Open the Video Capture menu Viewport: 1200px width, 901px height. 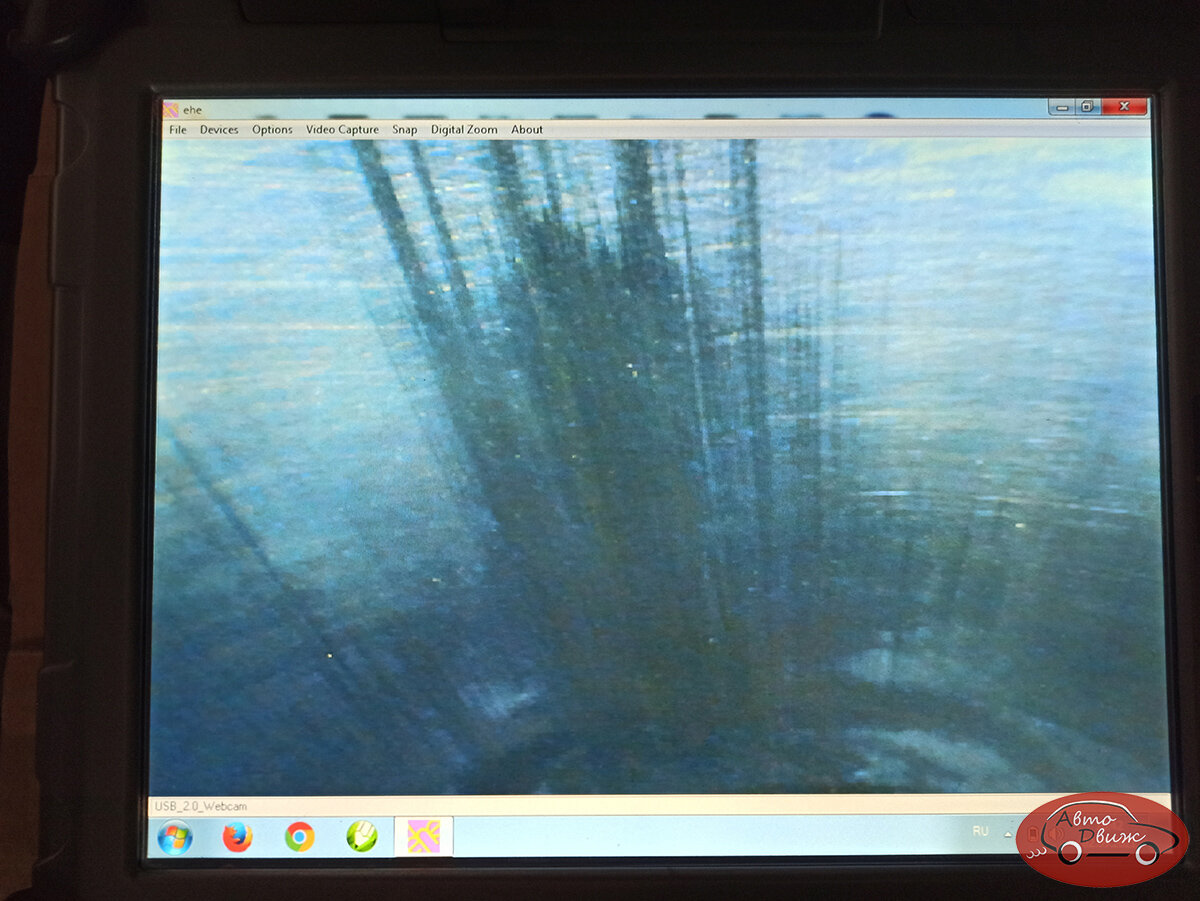342,130
